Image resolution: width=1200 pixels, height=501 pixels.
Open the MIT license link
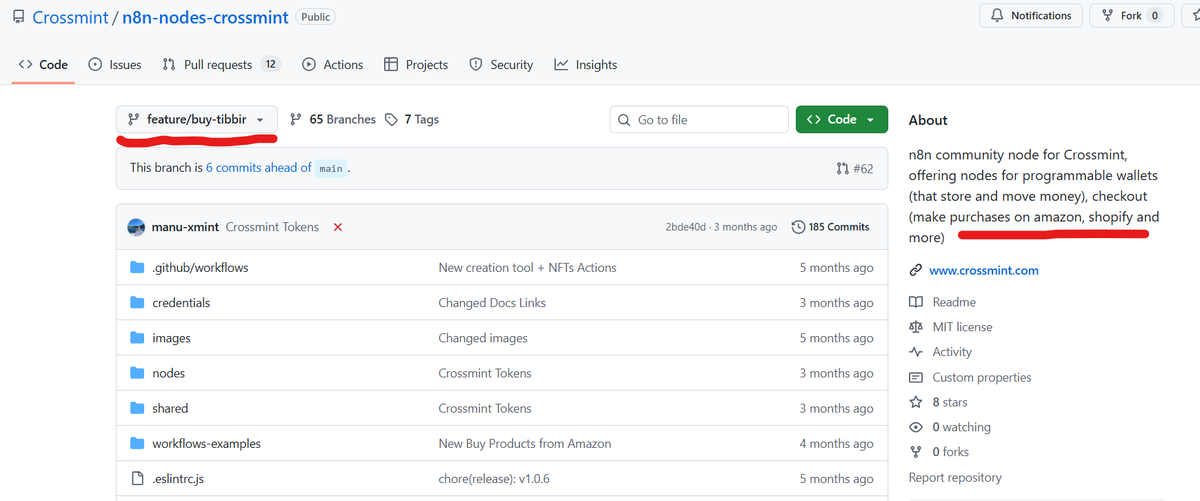click(x=962, y=327)
